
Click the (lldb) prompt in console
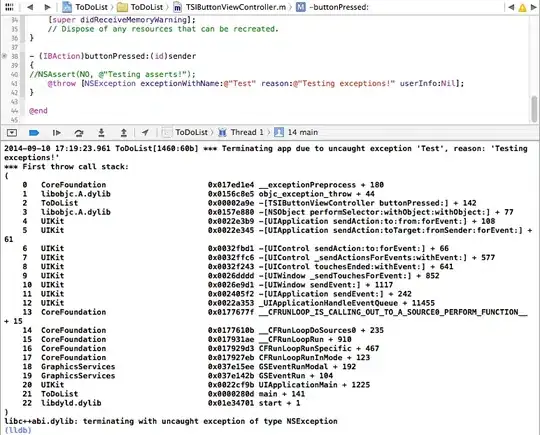[18, 430]
